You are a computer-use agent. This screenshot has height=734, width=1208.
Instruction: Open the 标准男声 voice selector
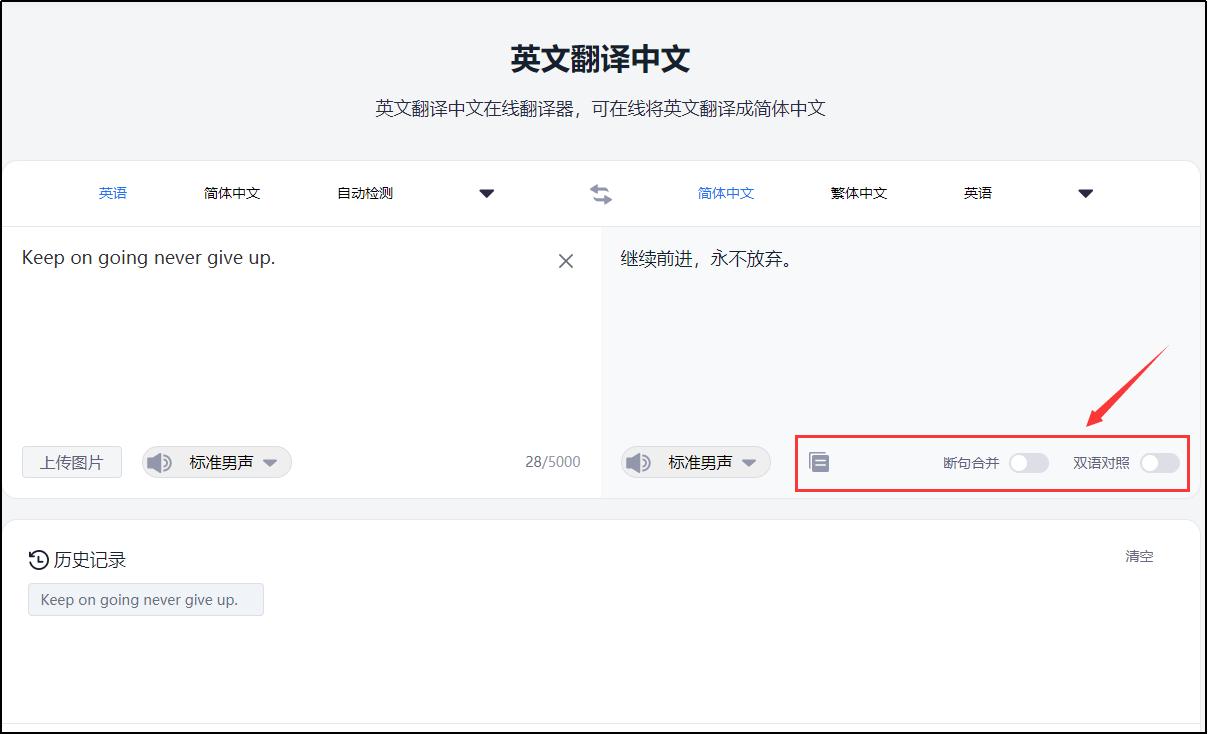[x=216, y=461]
